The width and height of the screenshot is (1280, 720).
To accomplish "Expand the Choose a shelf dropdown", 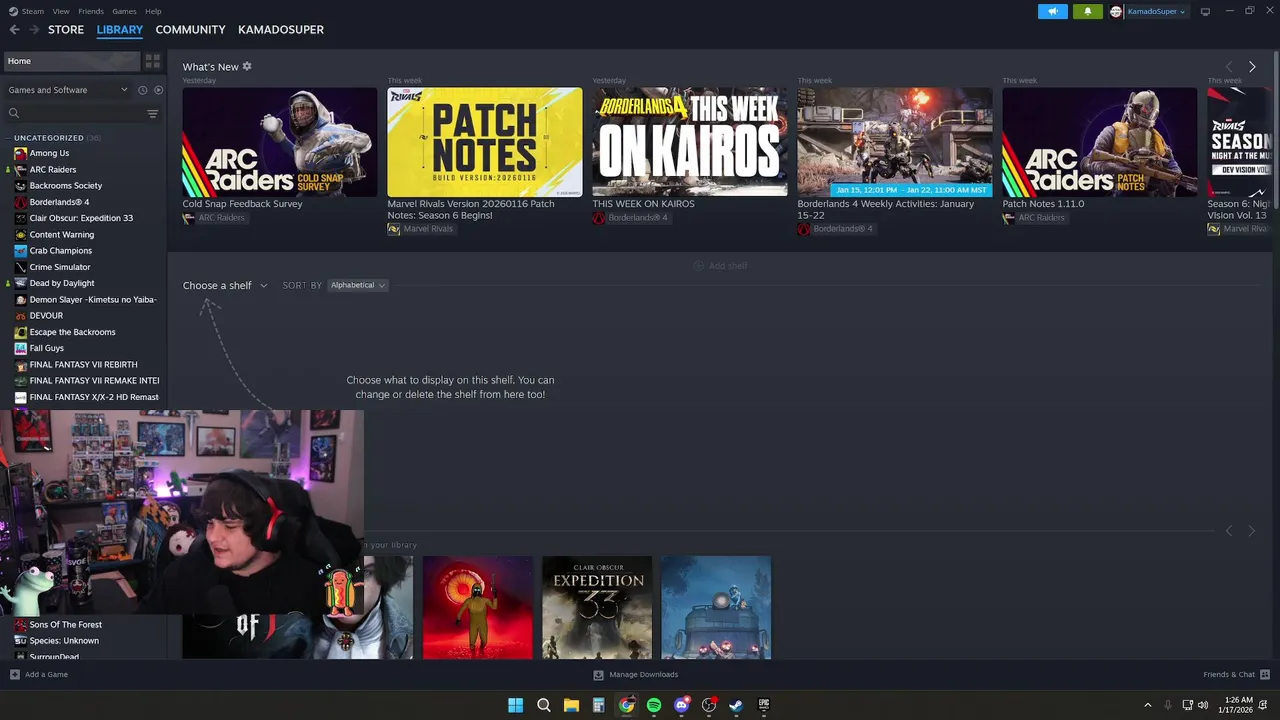I will point(225,286).
